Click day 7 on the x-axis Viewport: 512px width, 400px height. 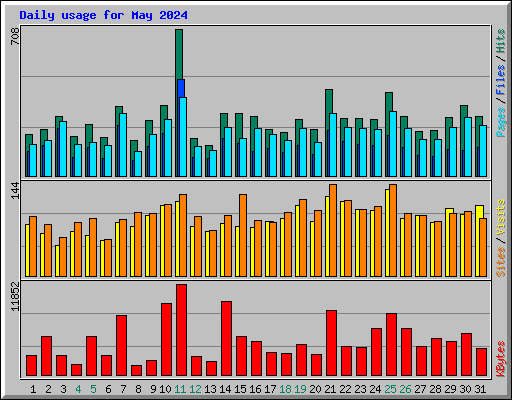tap(123, 389)
